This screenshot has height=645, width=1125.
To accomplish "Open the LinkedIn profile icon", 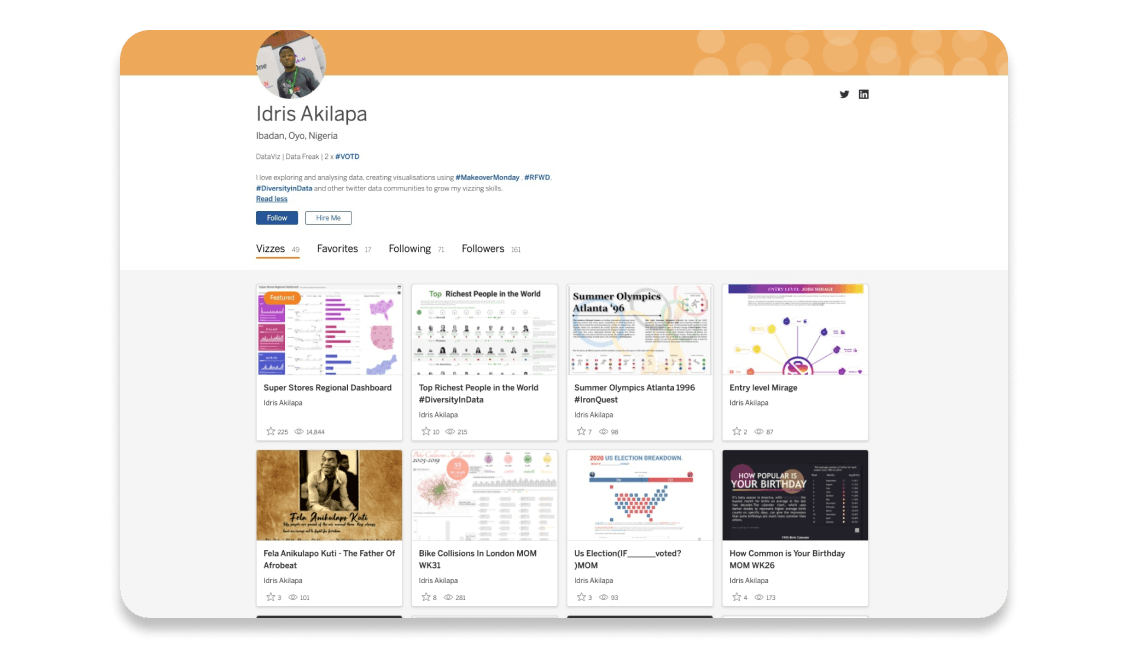I will click(x=864, y=94).
